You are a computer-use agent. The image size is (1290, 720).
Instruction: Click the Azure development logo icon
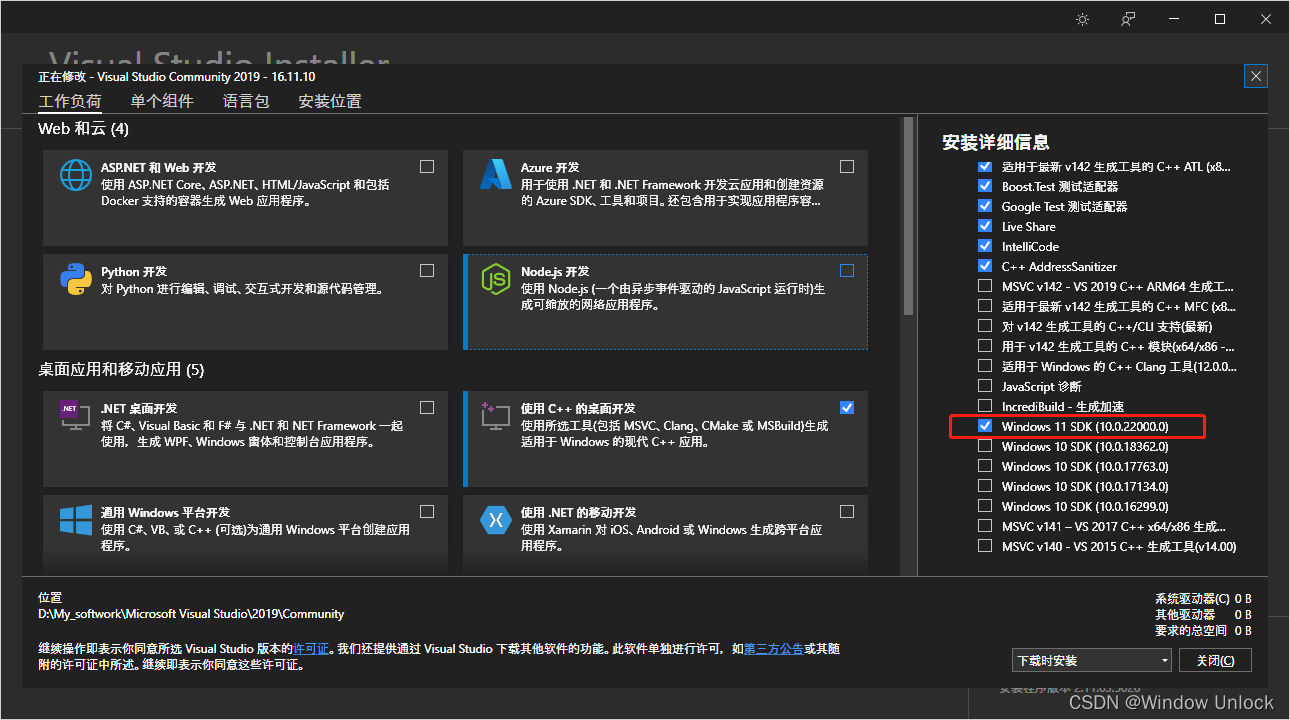pos(496,175)
